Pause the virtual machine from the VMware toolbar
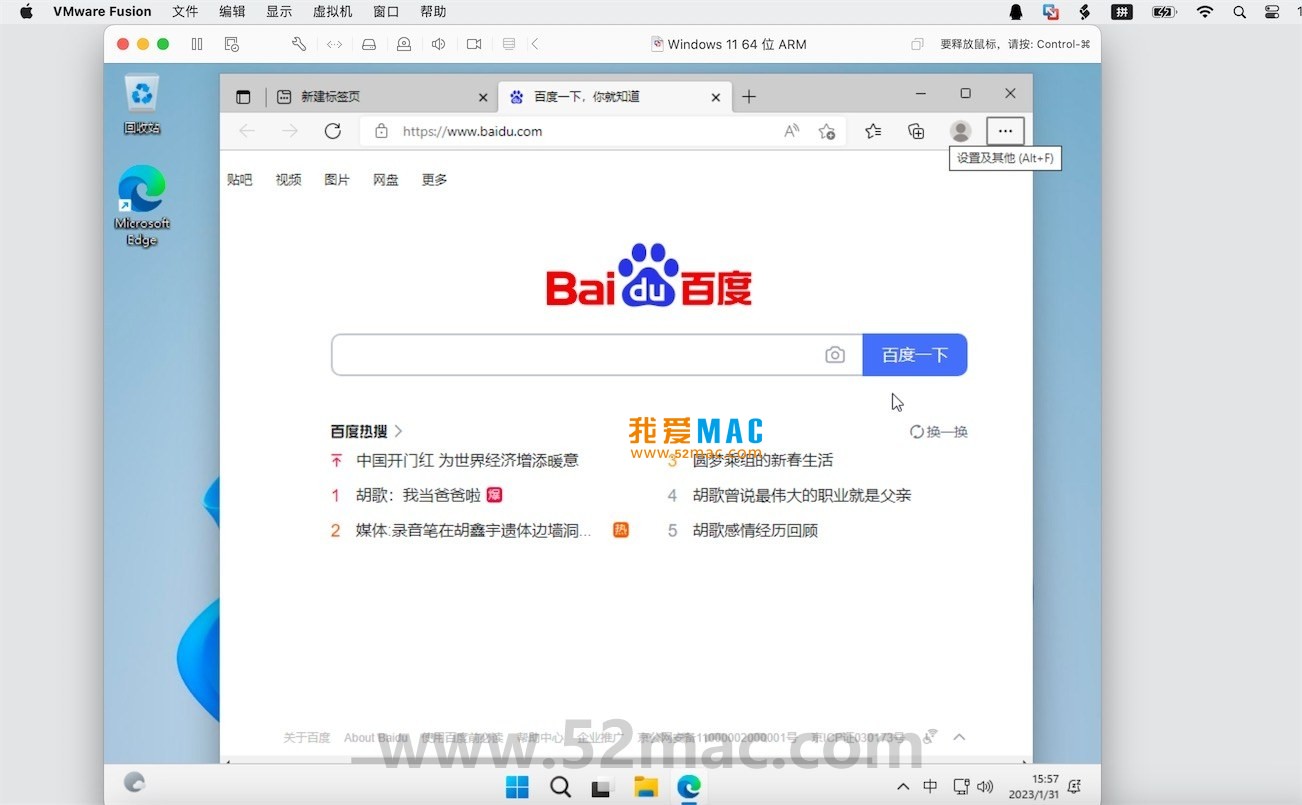 [197, 44]
